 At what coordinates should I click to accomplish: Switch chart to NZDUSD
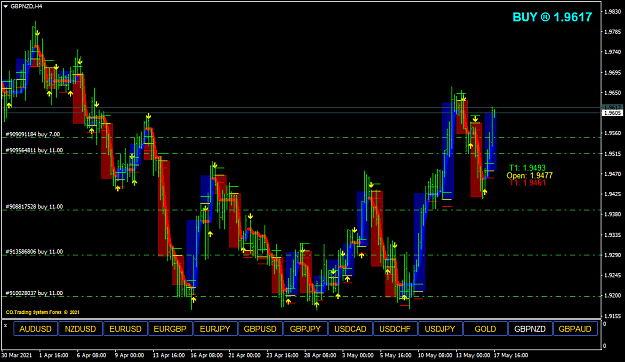(x=81, y=329)
